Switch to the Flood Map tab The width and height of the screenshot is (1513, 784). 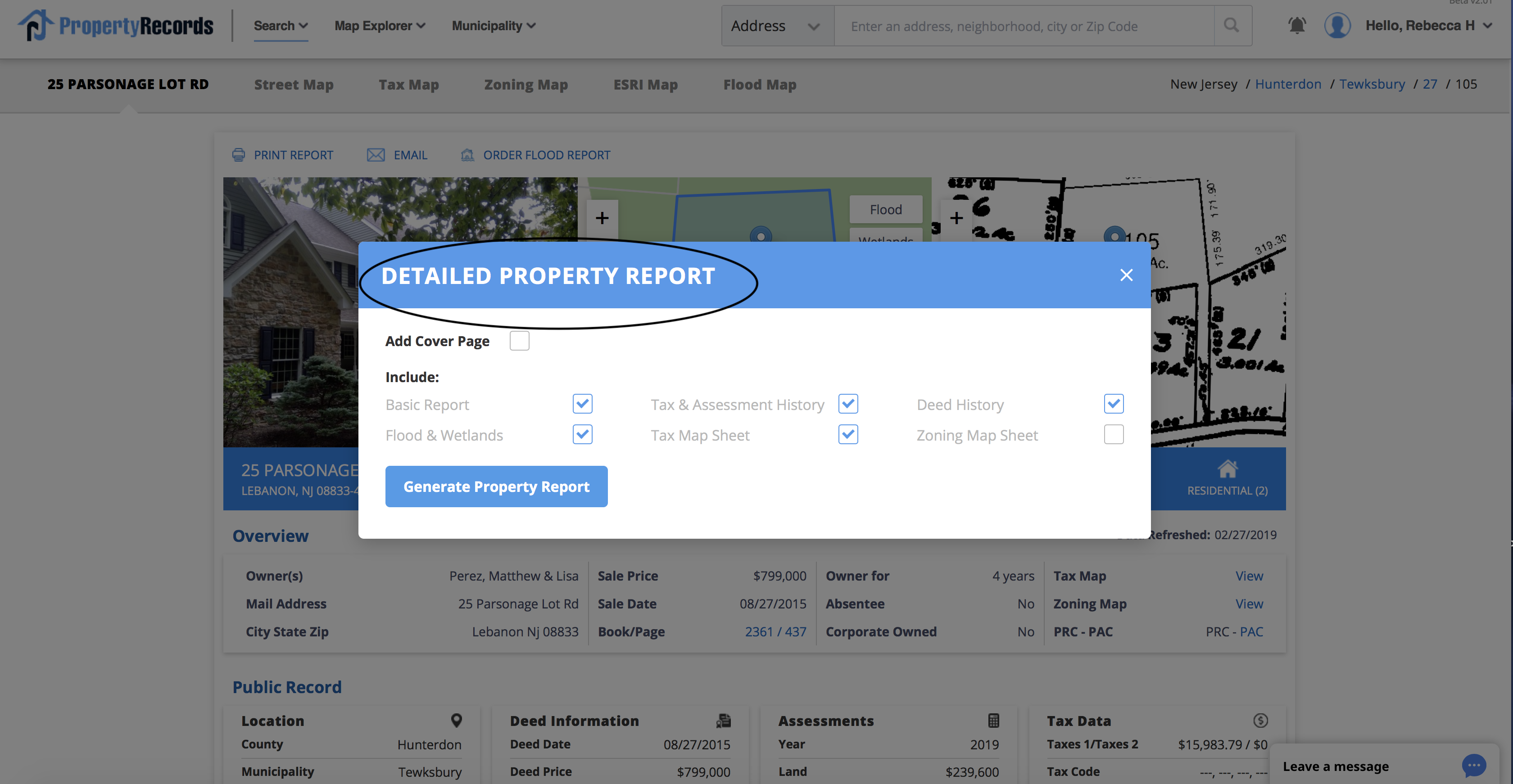[x=760, y=85]
